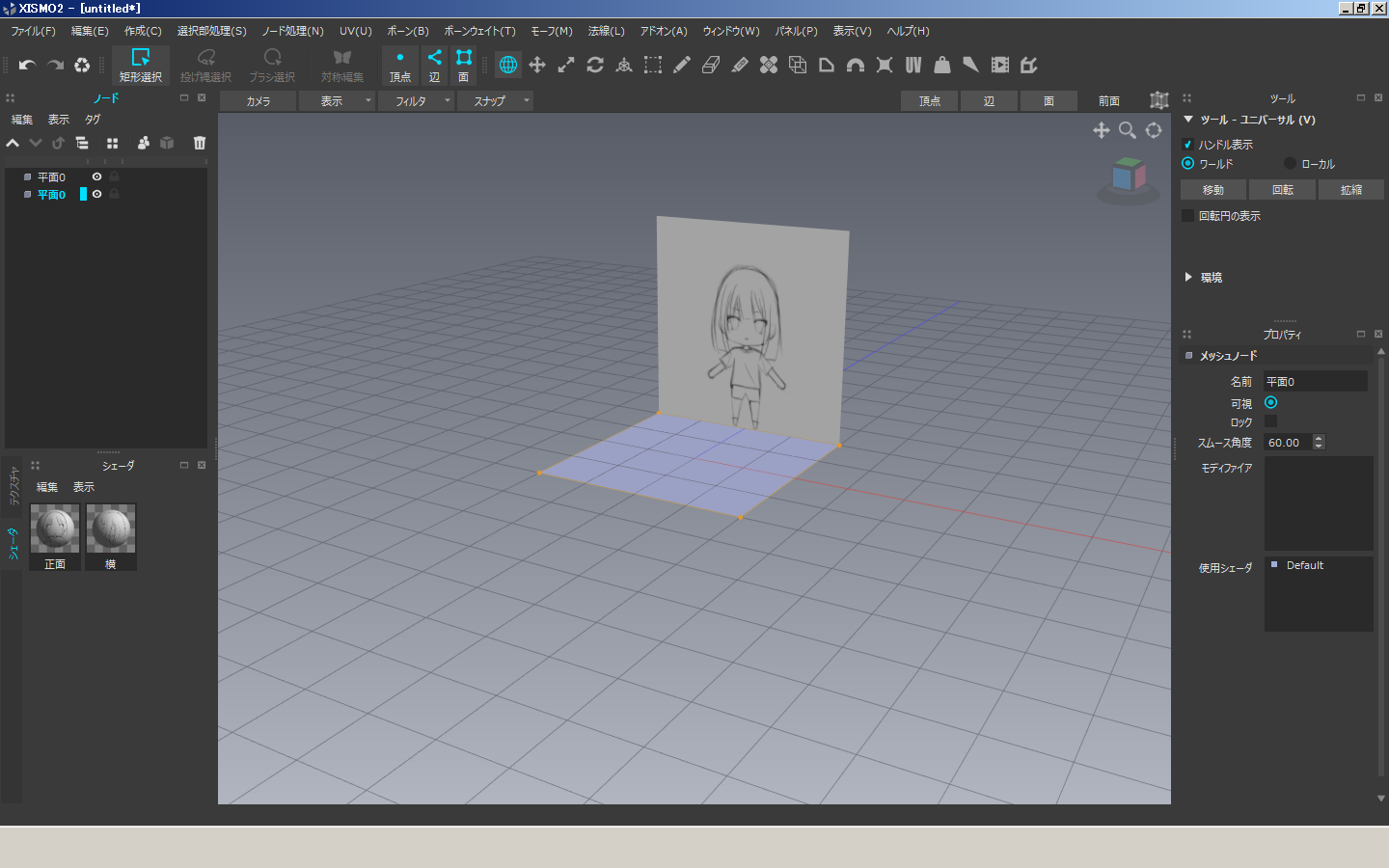This screenshot has height=868, width=1389.
Task: Select the 投げ縄選択 lasso selection tool
Action: [205, 65]
